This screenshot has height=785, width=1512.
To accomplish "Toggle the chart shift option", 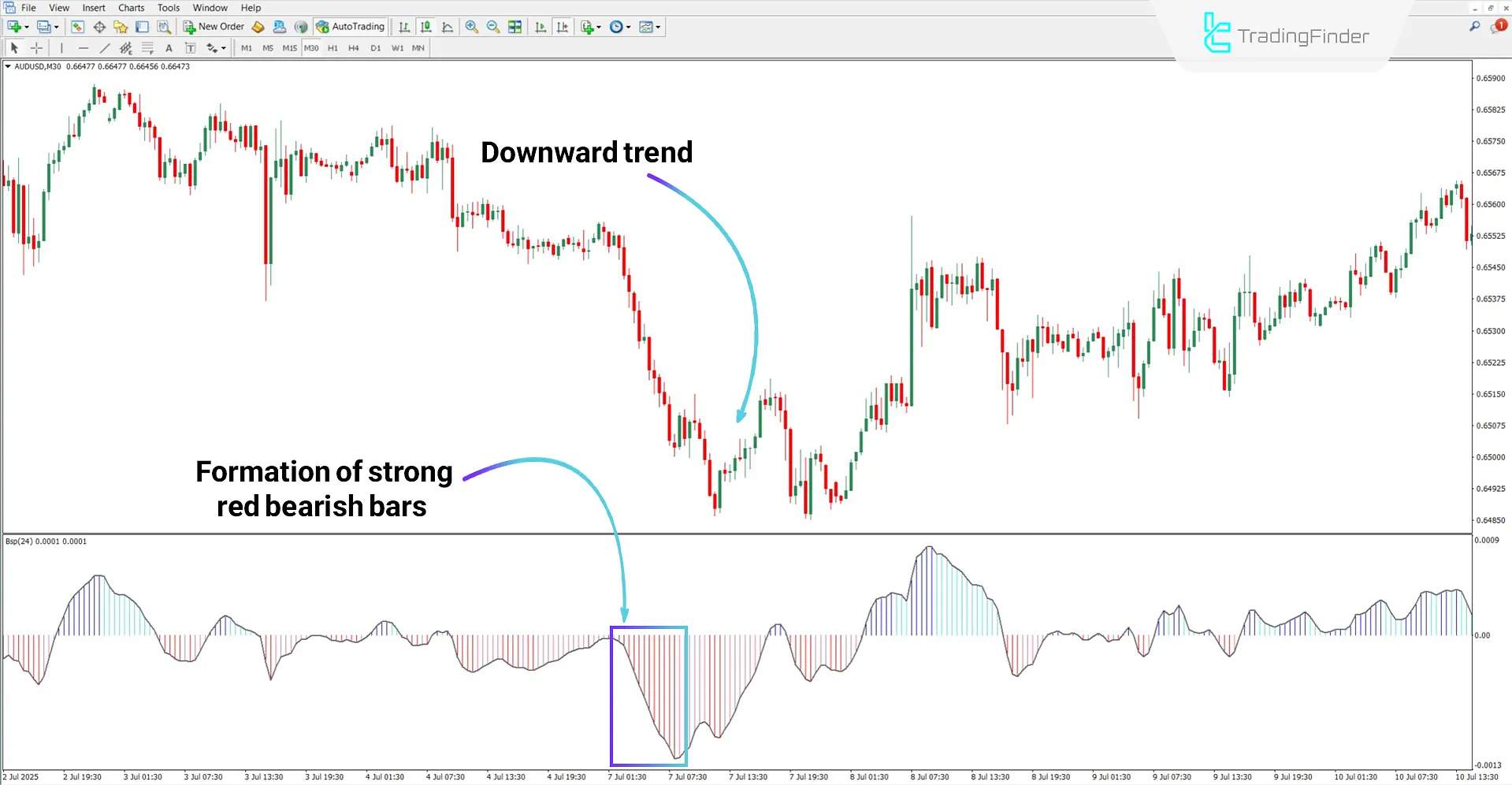I will click(x=563, y=26).
